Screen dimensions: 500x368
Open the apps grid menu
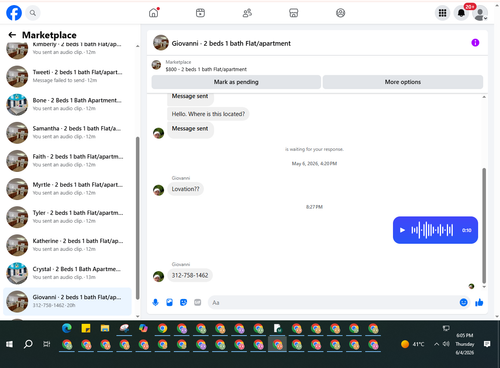tap(442, 13)
